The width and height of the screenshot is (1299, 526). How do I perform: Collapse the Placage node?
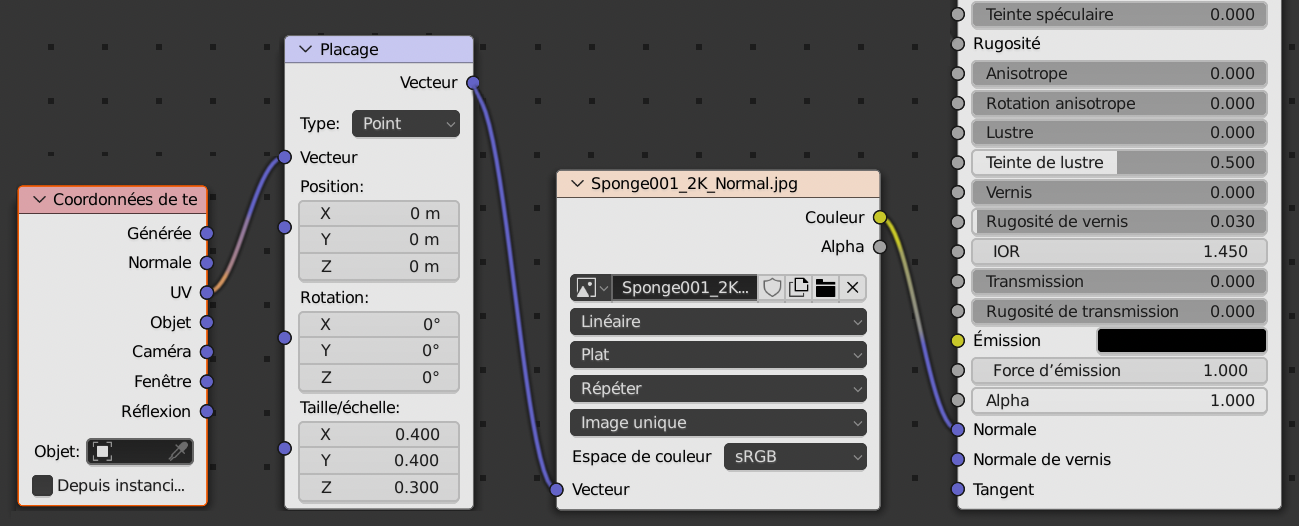coord(304,50)
